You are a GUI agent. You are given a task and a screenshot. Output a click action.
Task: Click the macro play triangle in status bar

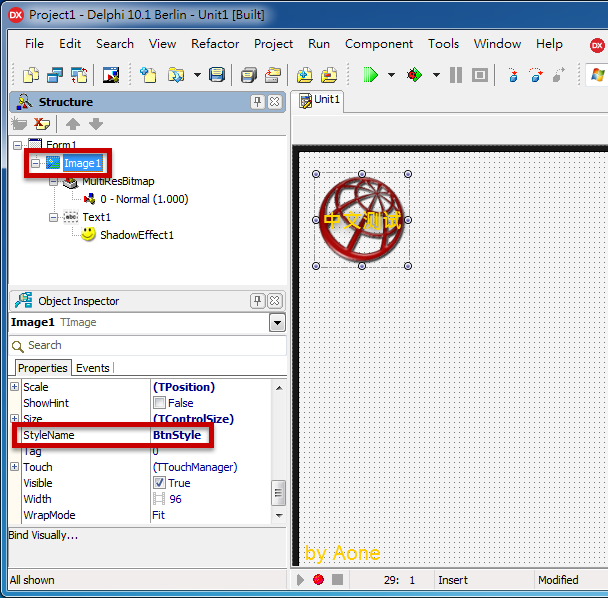point(300,579)
